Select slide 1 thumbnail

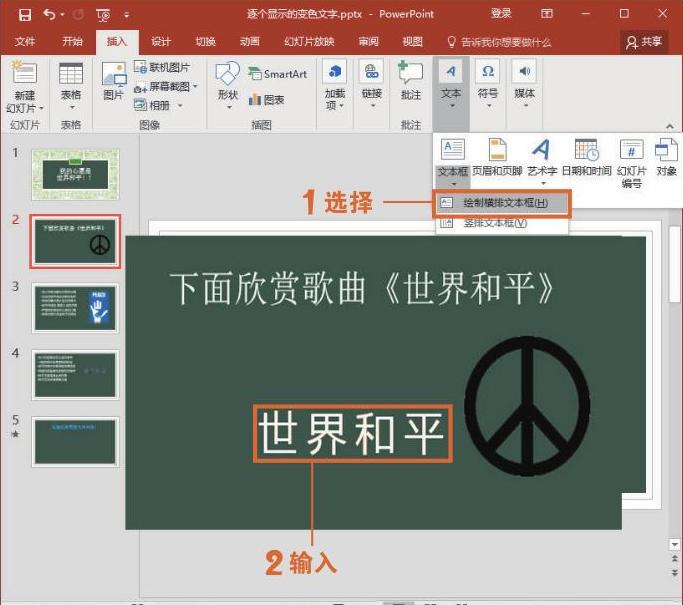pyautogui.click(x=75, y=174)
